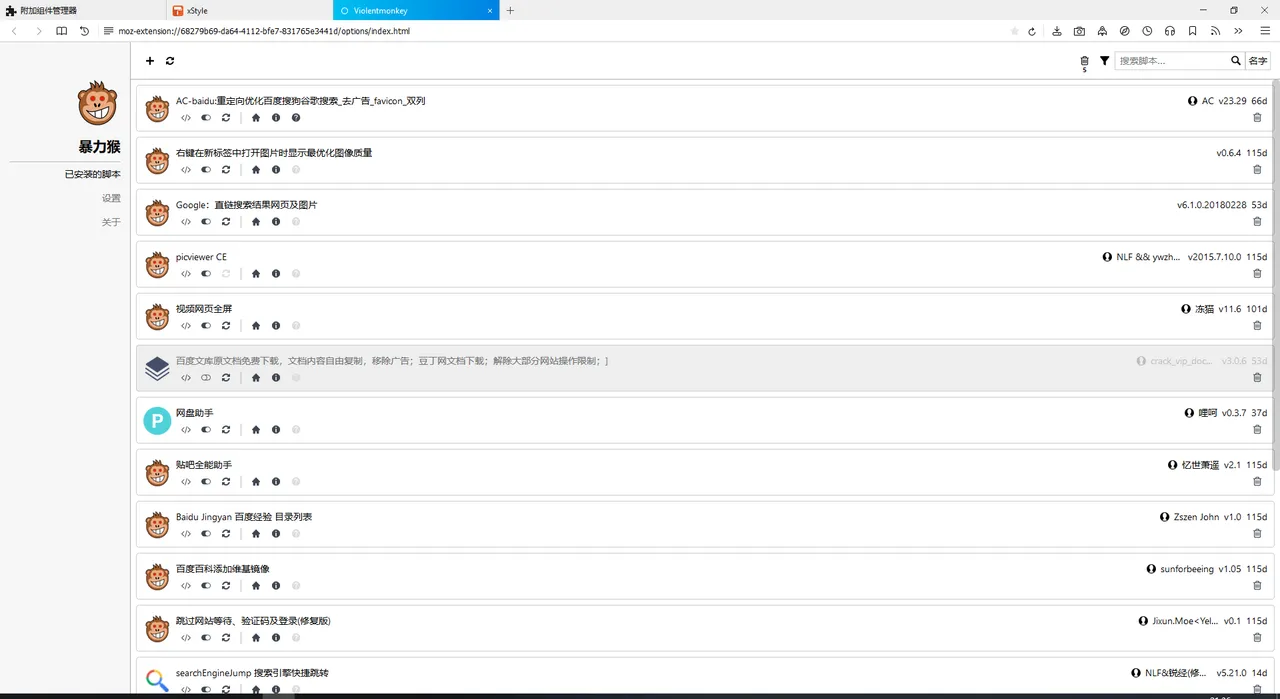
Task: Toggle the 视频网页全屏 script
Action: click(x=206, y=326)
